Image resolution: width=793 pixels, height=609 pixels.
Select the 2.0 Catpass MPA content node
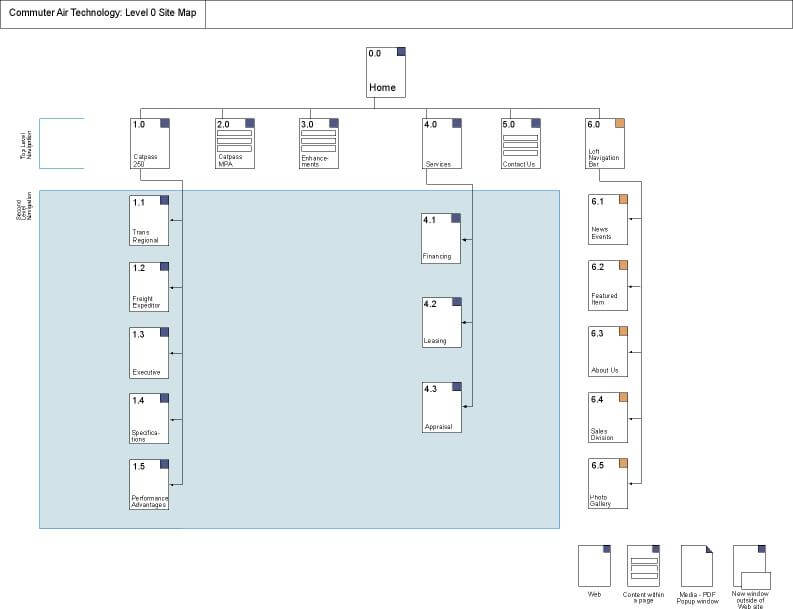point(235,143)
